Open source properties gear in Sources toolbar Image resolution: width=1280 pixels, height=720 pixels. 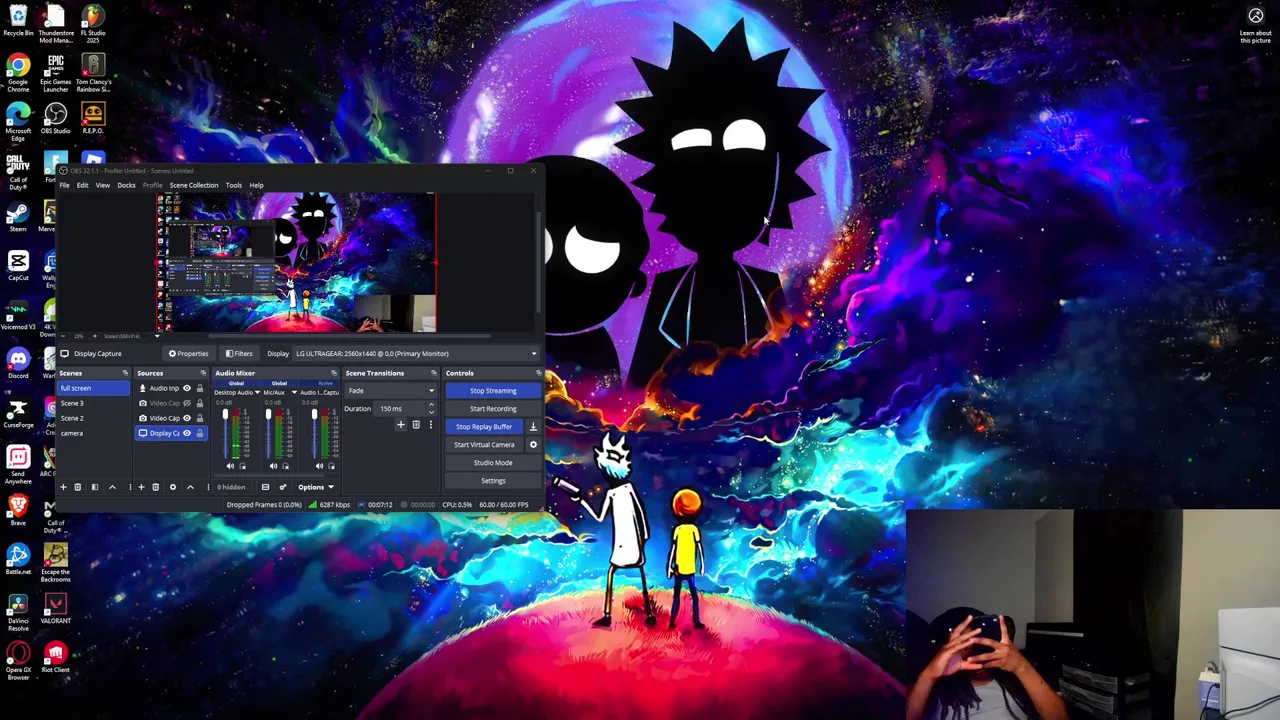pyautogui.click(x=173, y=487)
